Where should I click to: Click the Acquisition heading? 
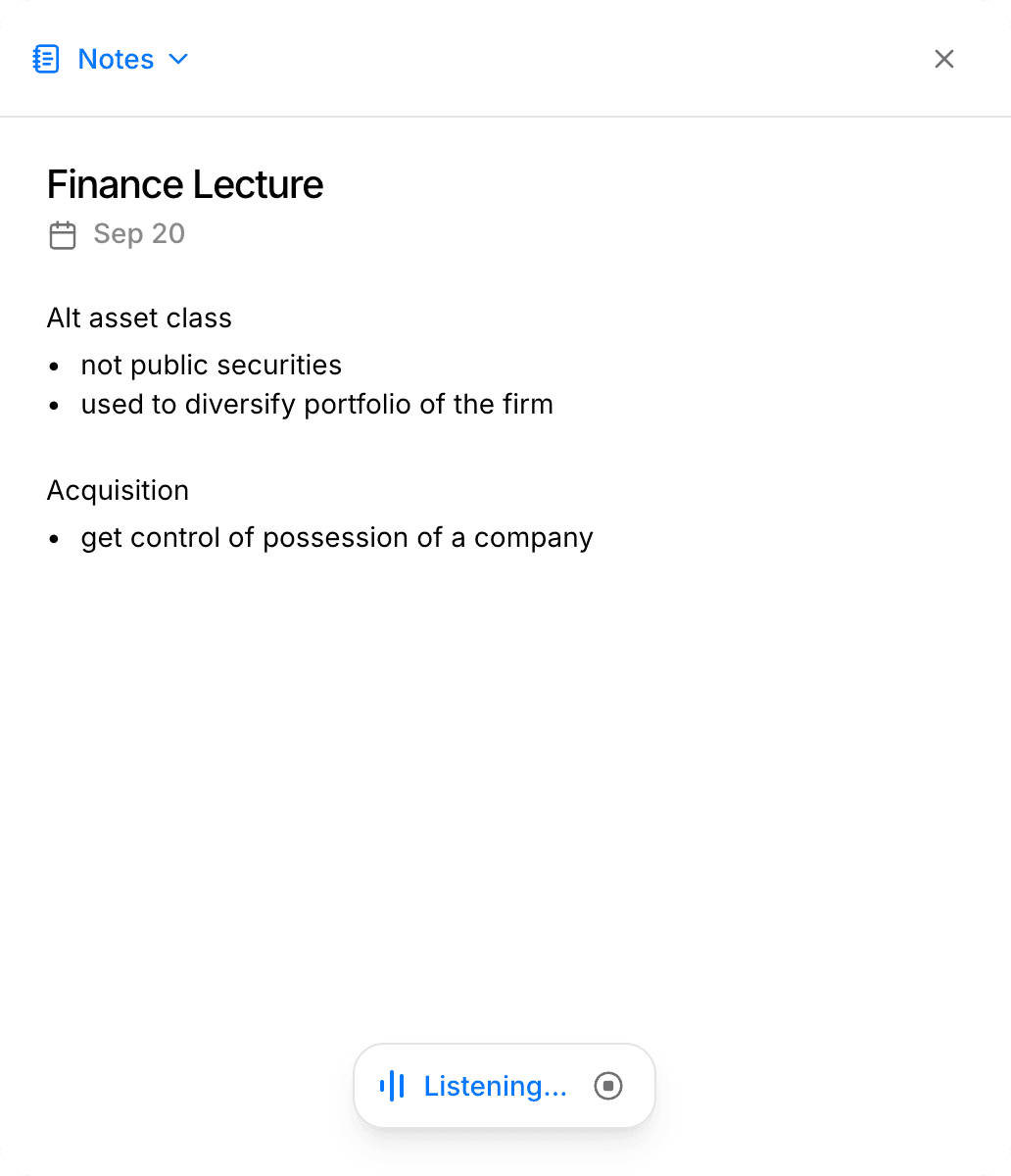(x=118, y=490)
